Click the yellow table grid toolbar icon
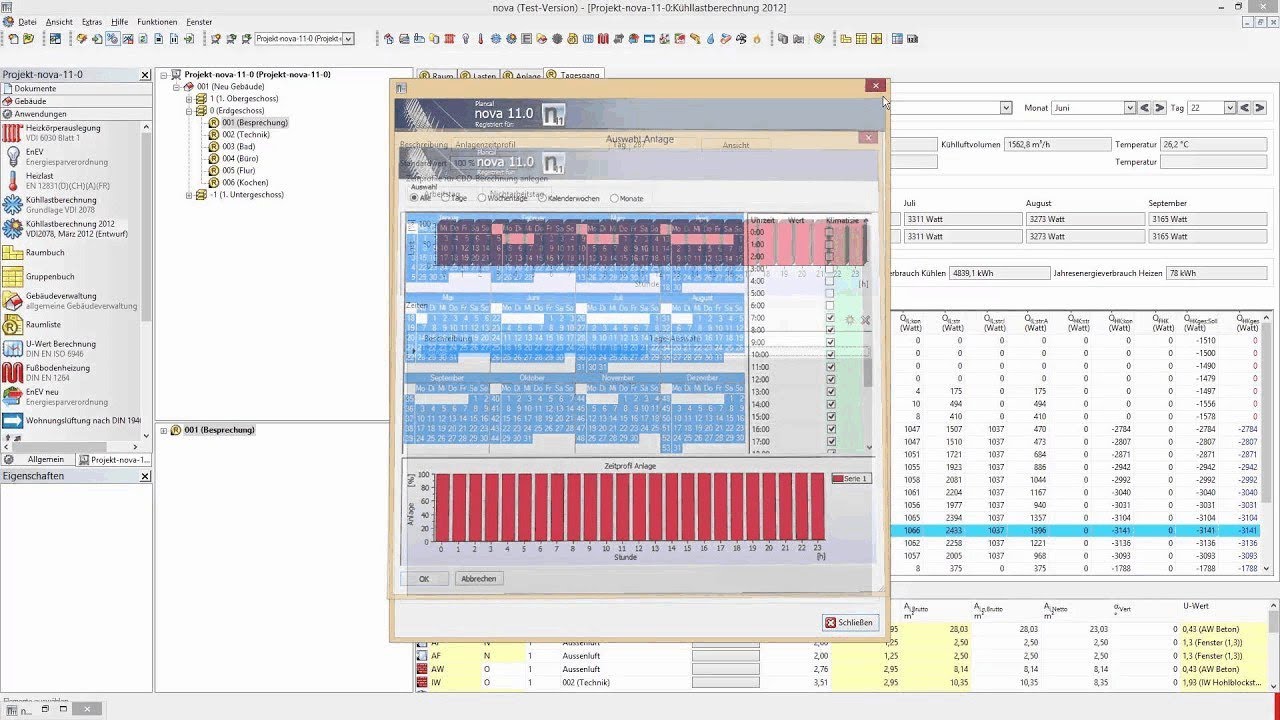 pos(861,39)
